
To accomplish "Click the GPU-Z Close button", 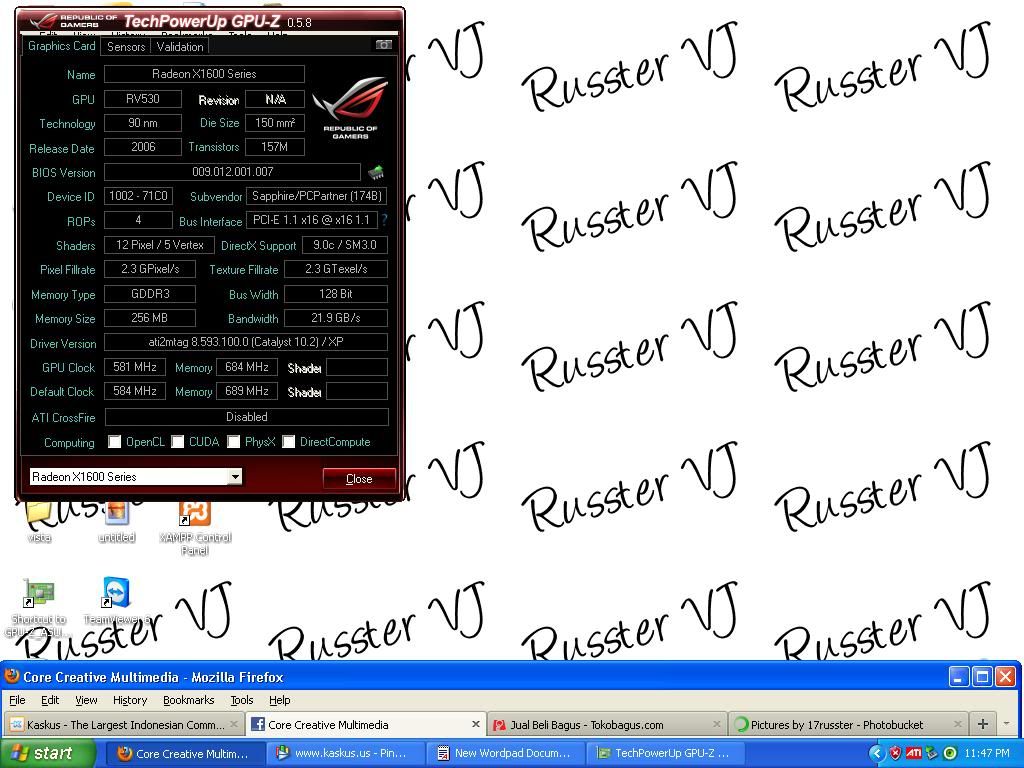I will (x=359, y=478).
